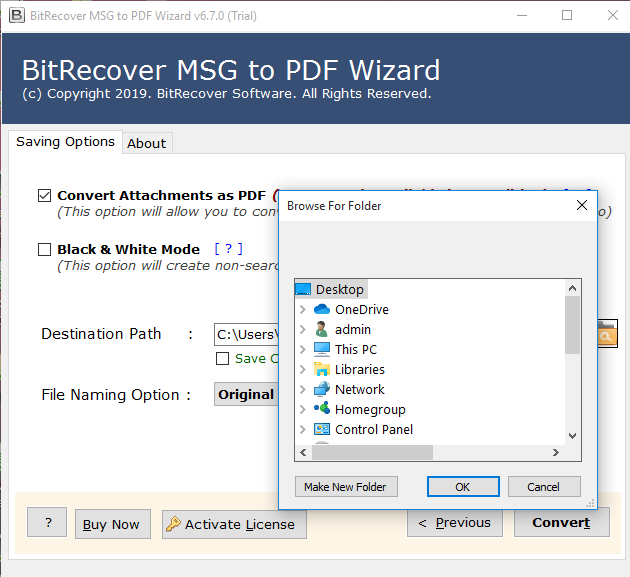Click the question mark help button
Screen dimensions: 630x577
47,522
